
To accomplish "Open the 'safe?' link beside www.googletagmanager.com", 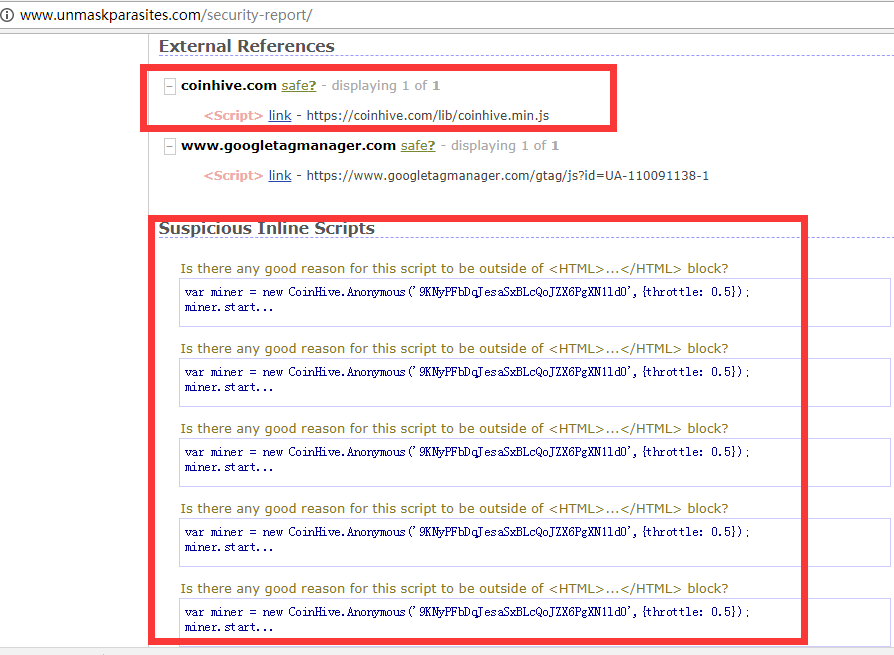I will (418, 145).
